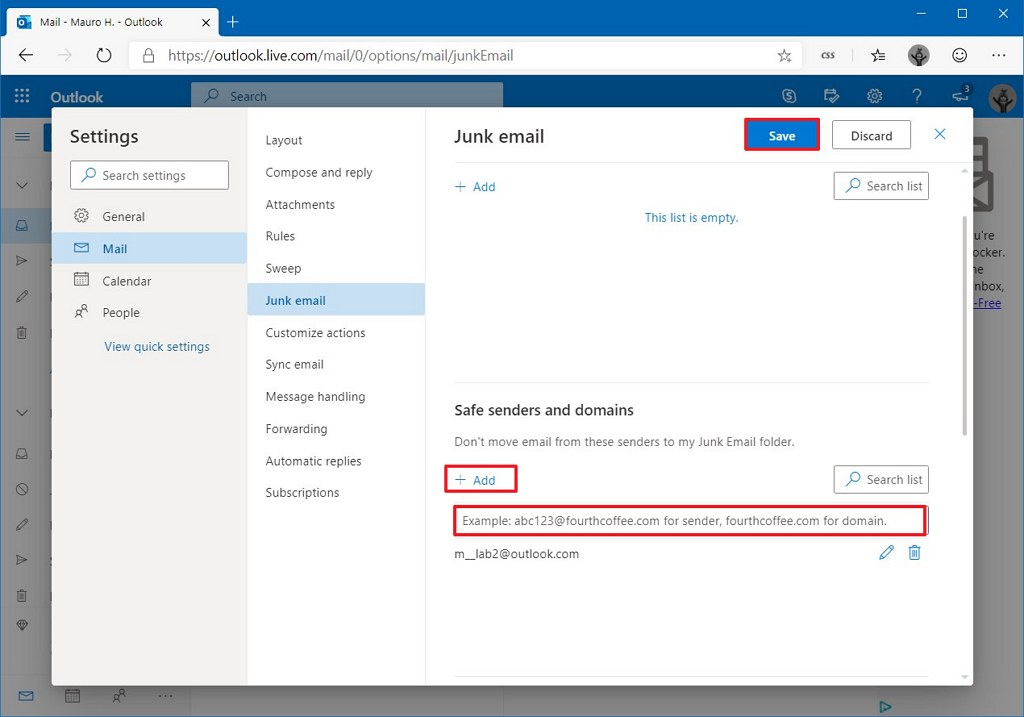
Task: Open Automatic replies settings
Action: pyautogui.click(x=313, y=461)
